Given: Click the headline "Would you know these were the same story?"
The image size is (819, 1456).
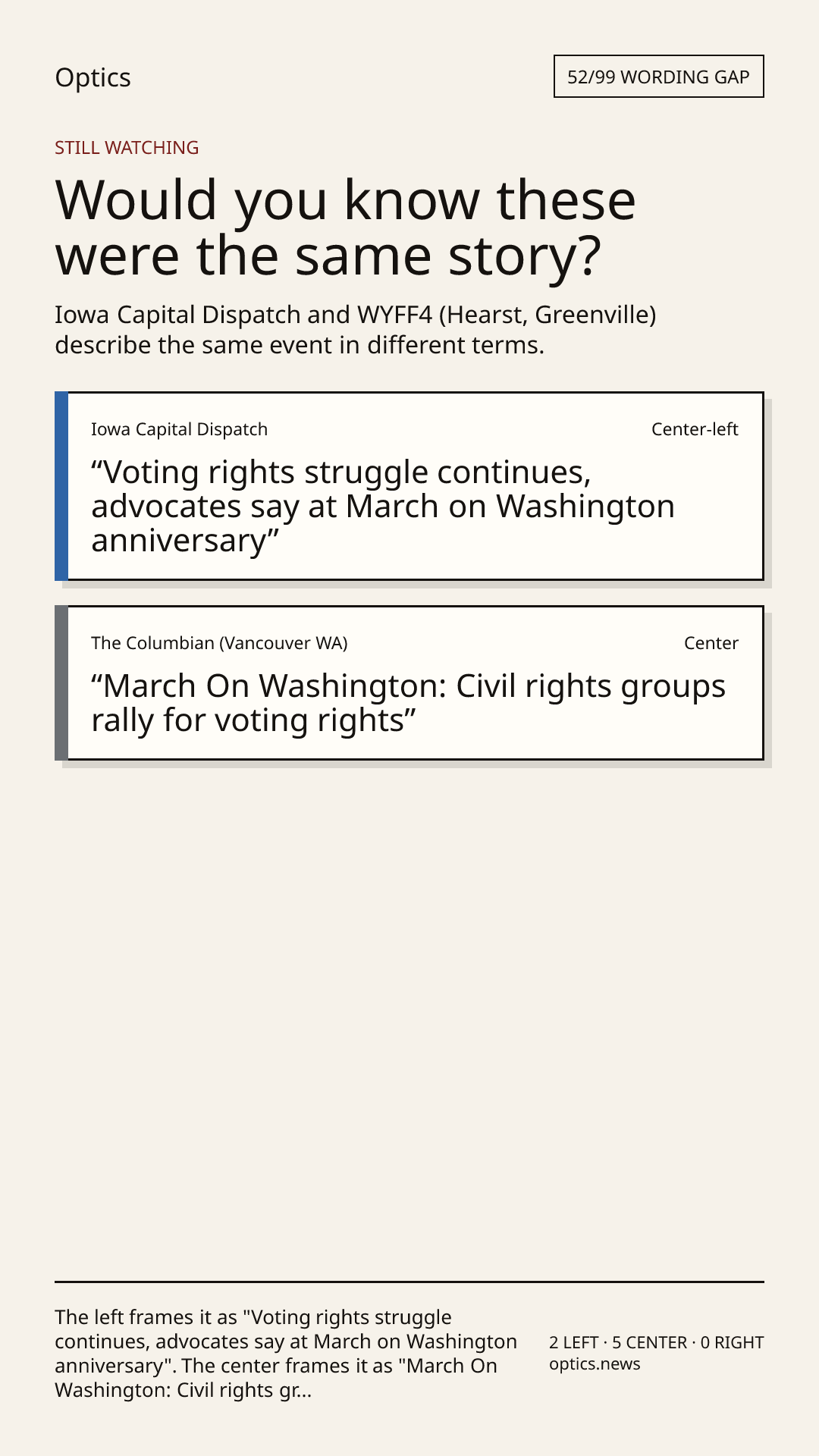Looking at the screenshot, I should pos(345,227).
